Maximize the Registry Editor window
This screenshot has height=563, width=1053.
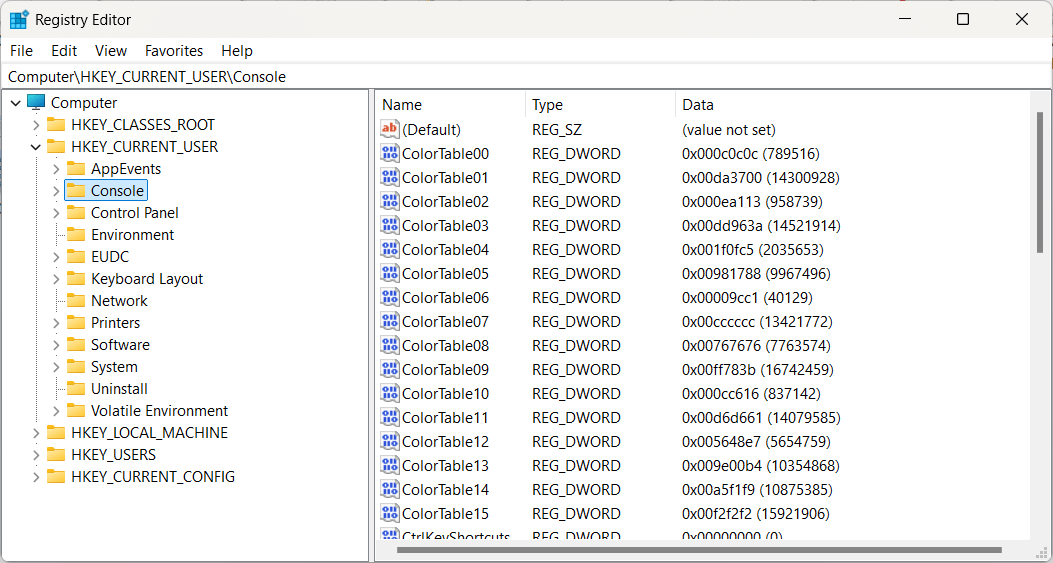coord(962,19)
